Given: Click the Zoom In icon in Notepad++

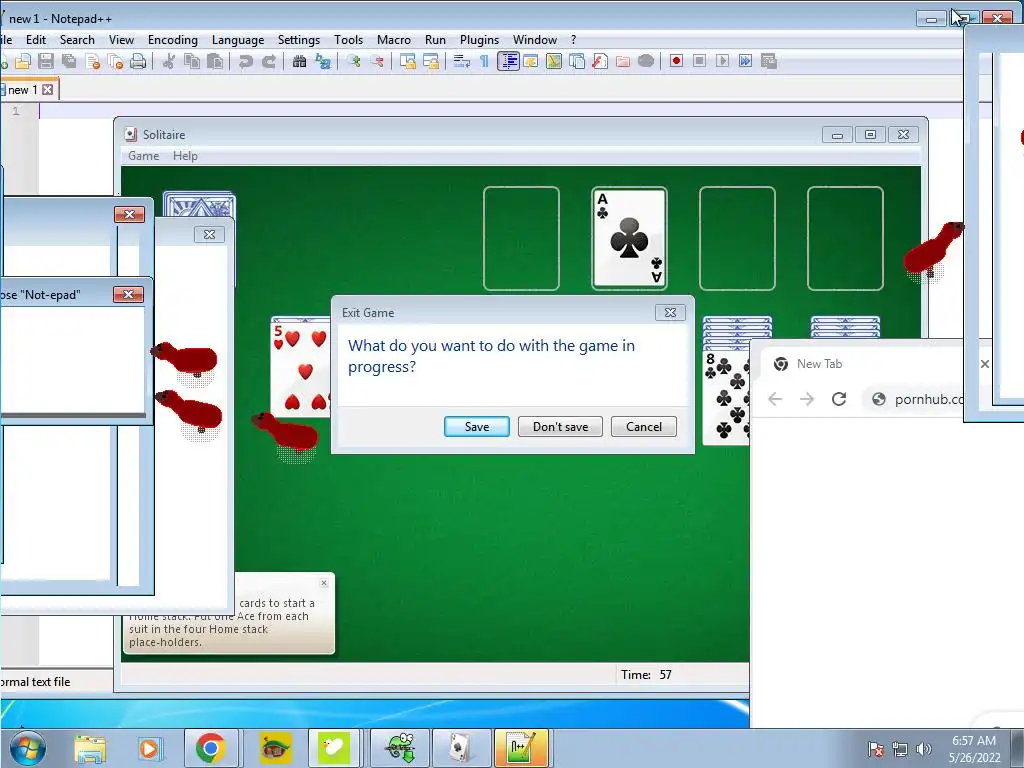Looking at the screenshot, I should point(354,61).
